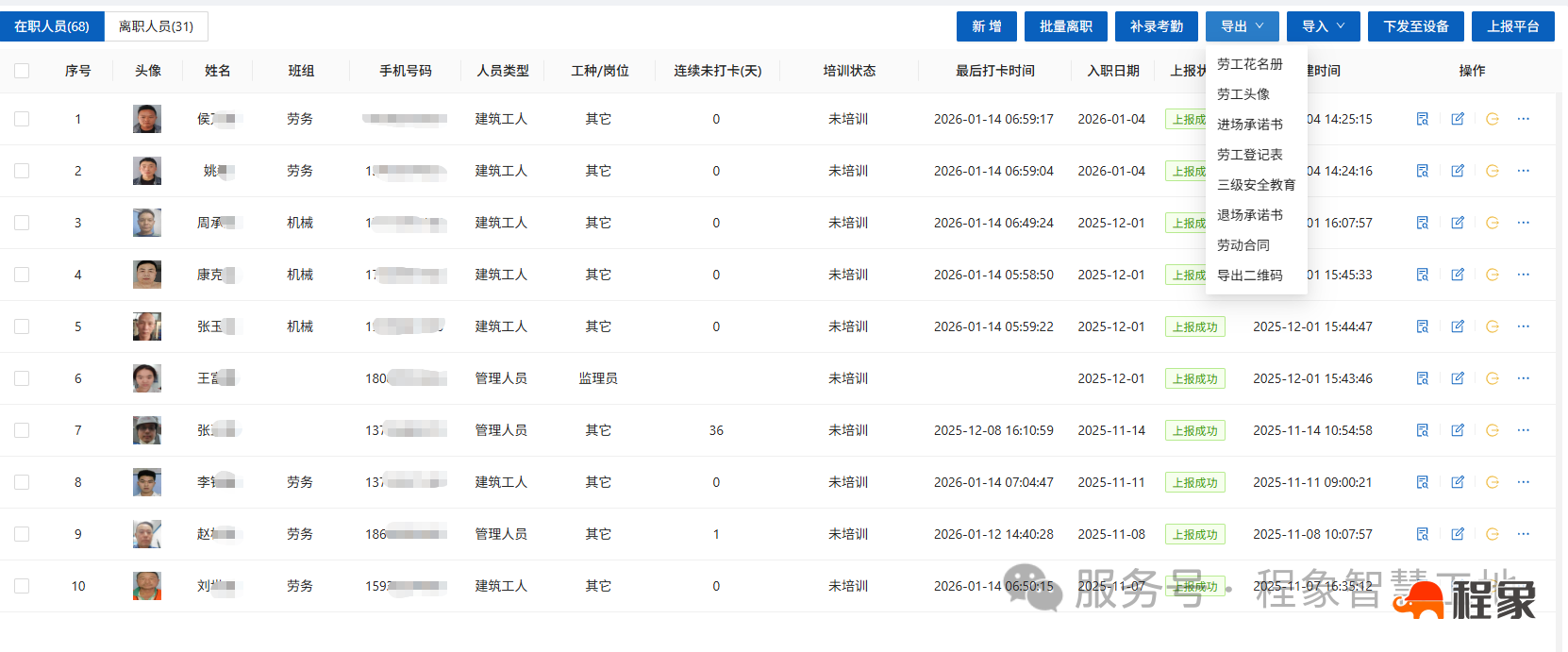Click orange resign icon in row 5 (张玉)
Screen dimensions: 1568x652
pos(1493,326)
